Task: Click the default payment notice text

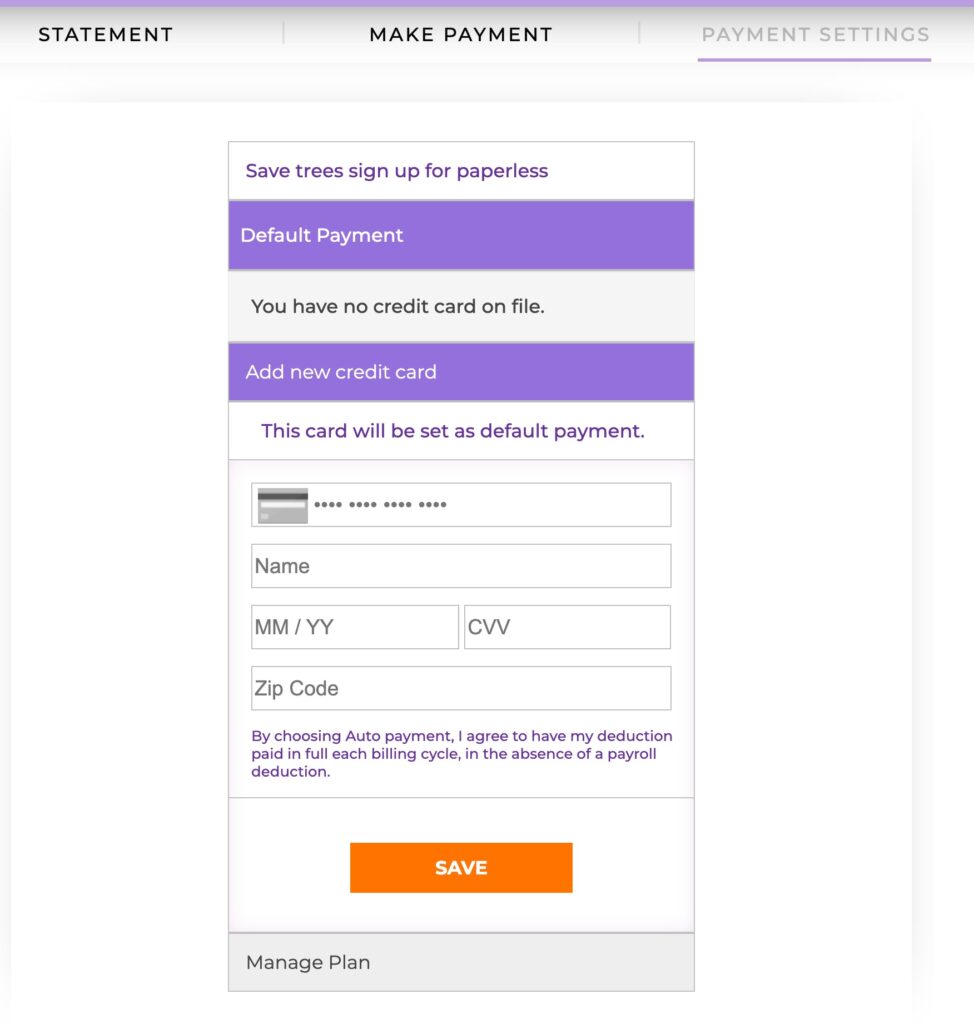Action: (x=460, y=430)
